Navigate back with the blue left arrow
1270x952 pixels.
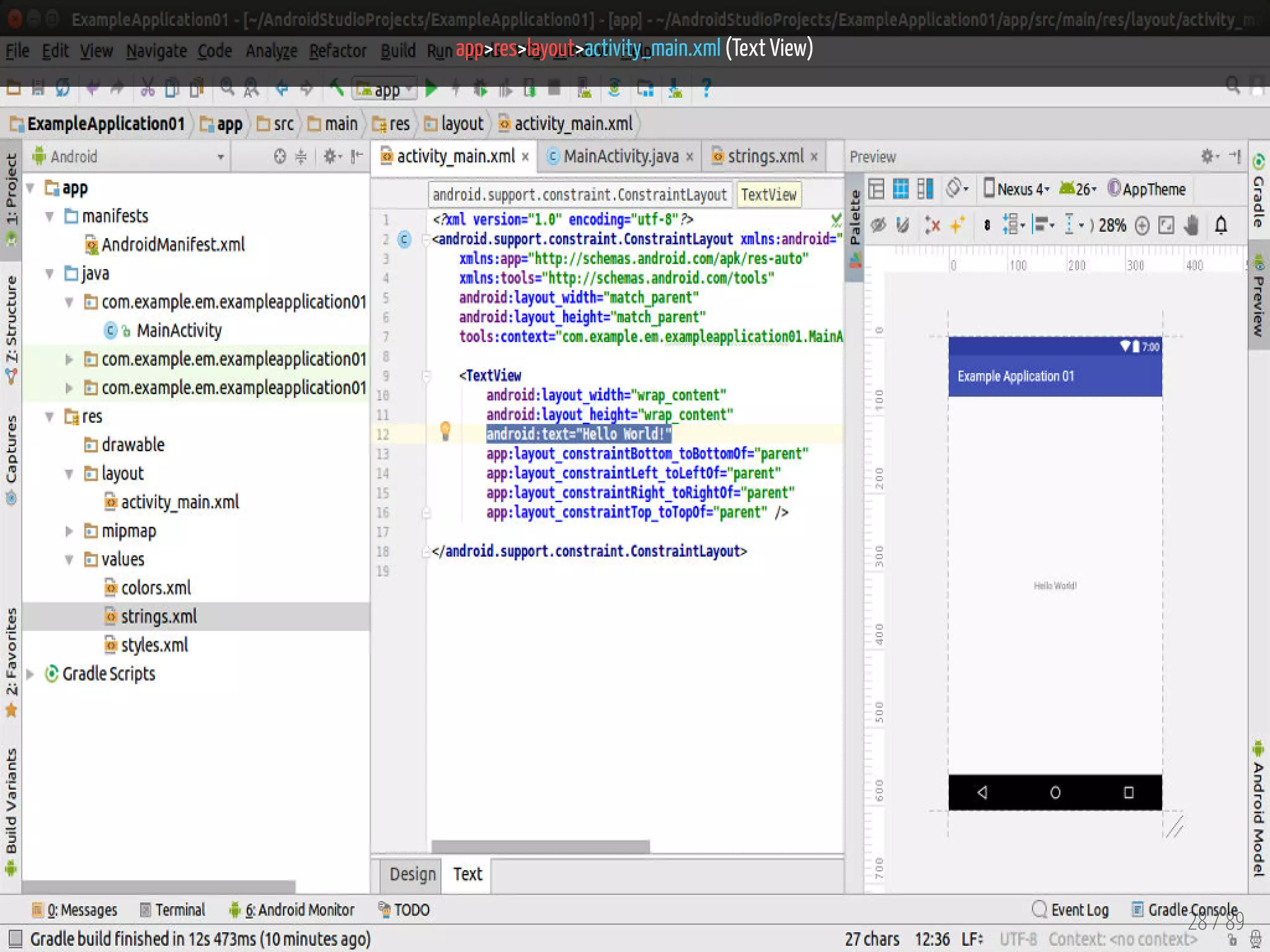tap(282, 89)
